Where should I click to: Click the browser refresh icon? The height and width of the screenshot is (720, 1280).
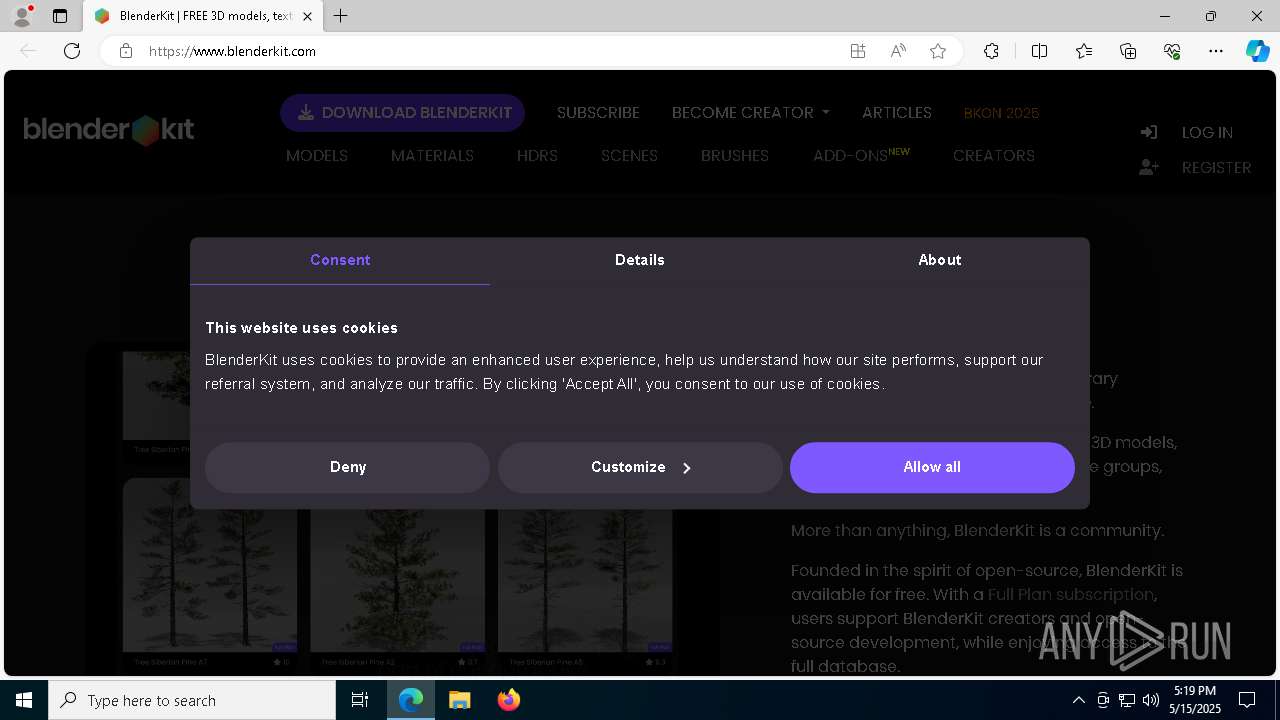pos(72,51)
